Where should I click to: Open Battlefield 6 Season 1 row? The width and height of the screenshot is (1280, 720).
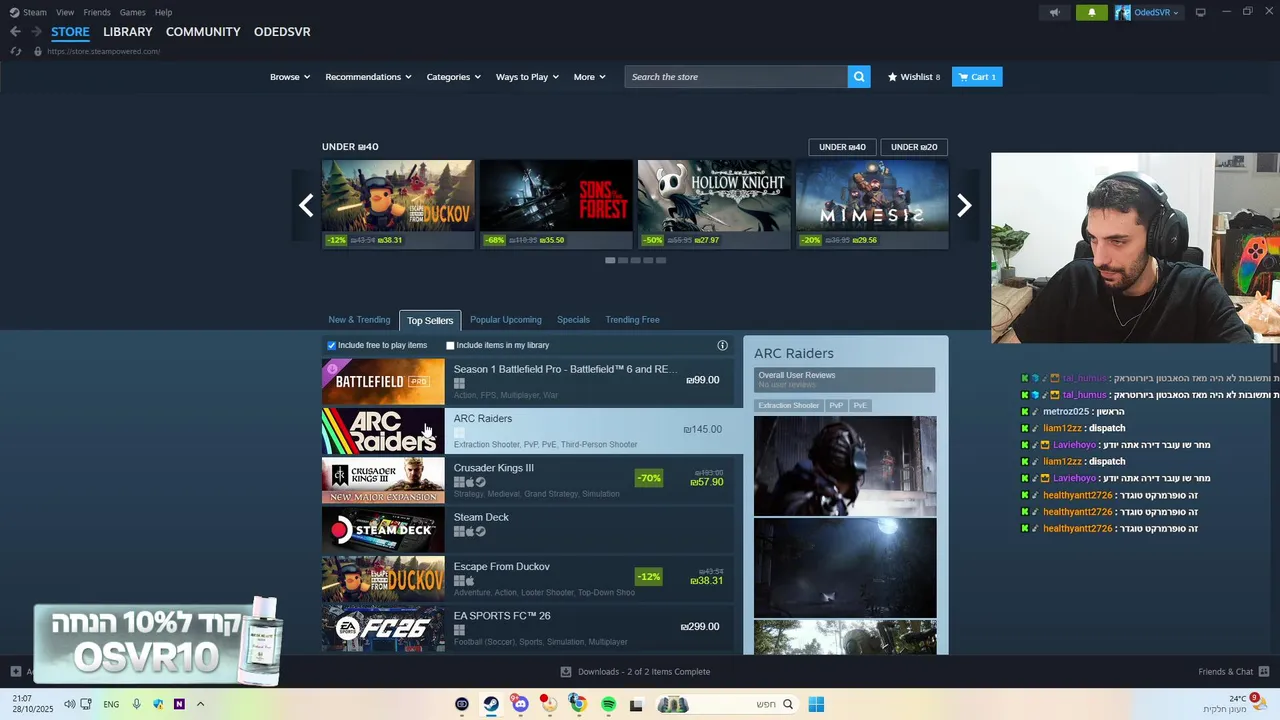point(528,381)
